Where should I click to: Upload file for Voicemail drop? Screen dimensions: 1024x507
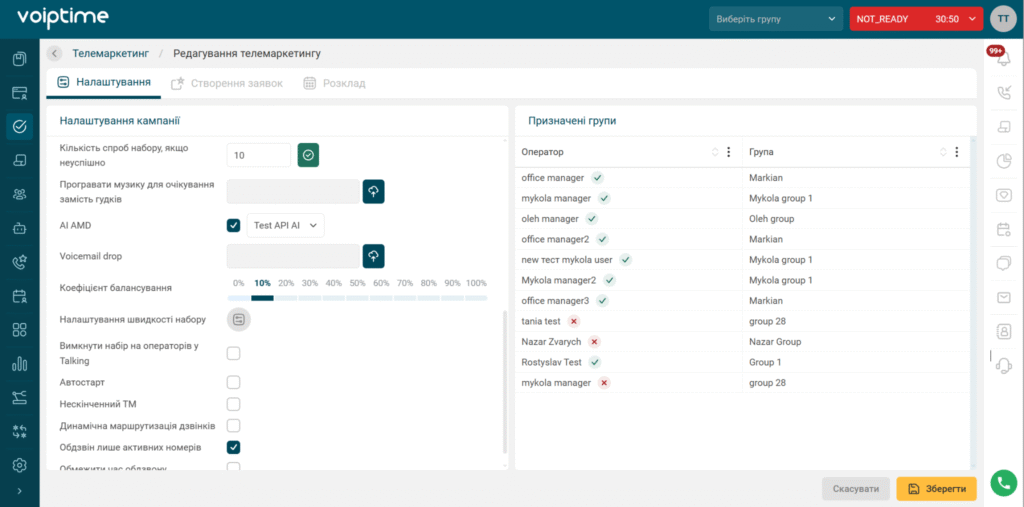click(374, 256)
